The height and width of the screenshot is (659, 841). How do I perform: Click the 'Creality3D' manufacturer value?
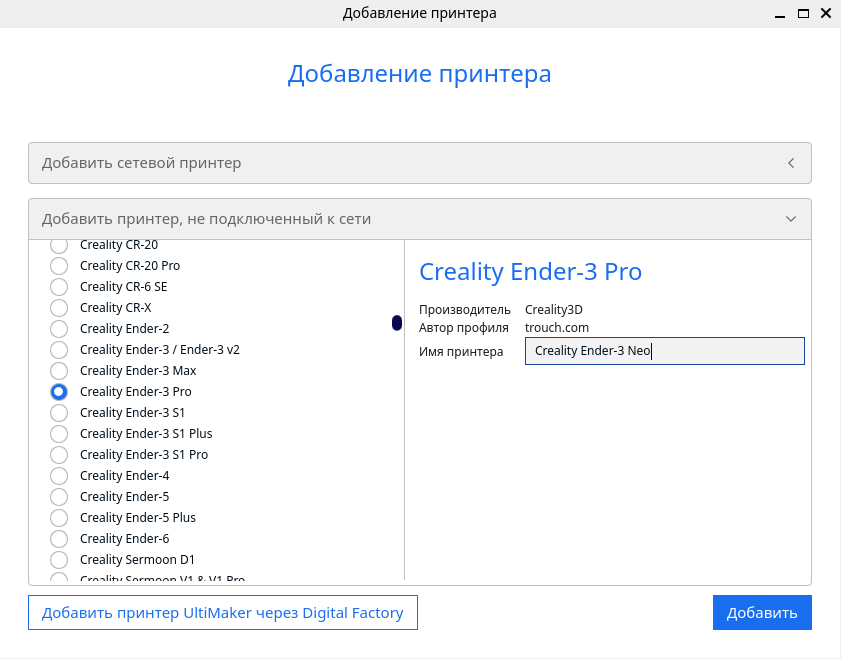coord(554,310)
